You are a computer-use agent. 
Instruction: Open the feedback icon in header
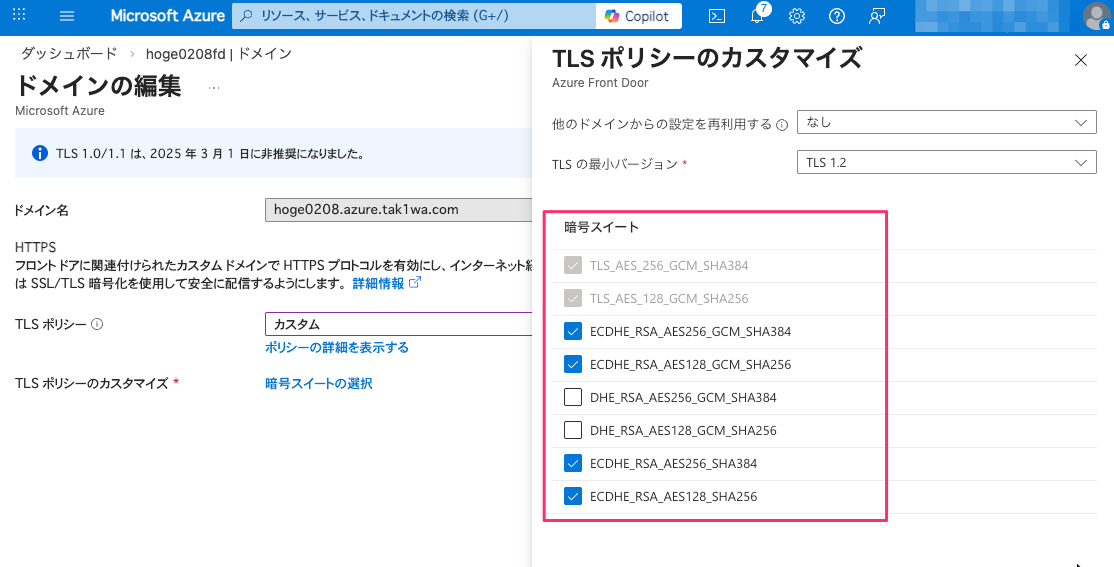click(x=877, y=16)
